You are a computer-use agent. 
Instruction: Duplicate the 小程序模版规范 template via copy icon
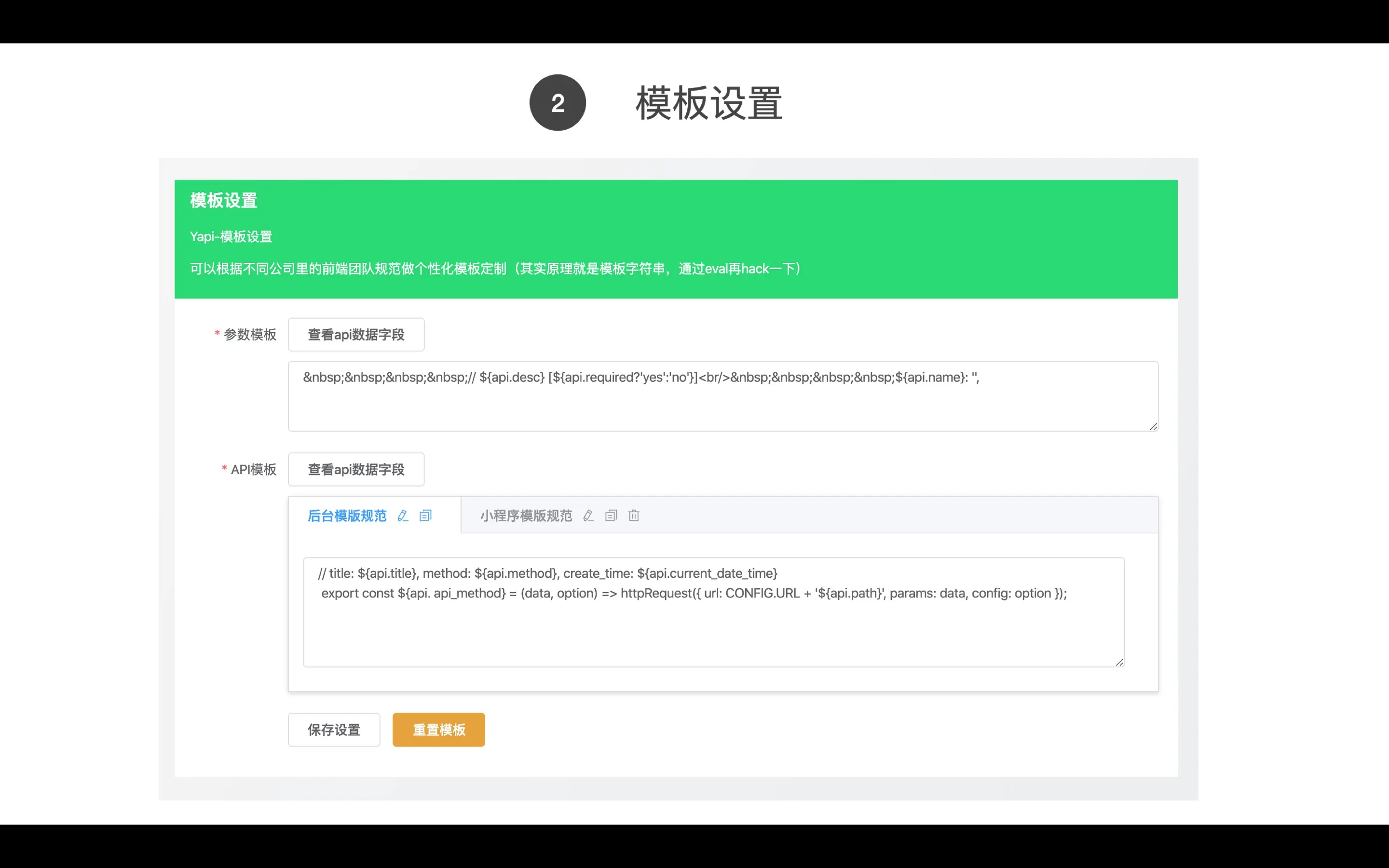[611, 515]
